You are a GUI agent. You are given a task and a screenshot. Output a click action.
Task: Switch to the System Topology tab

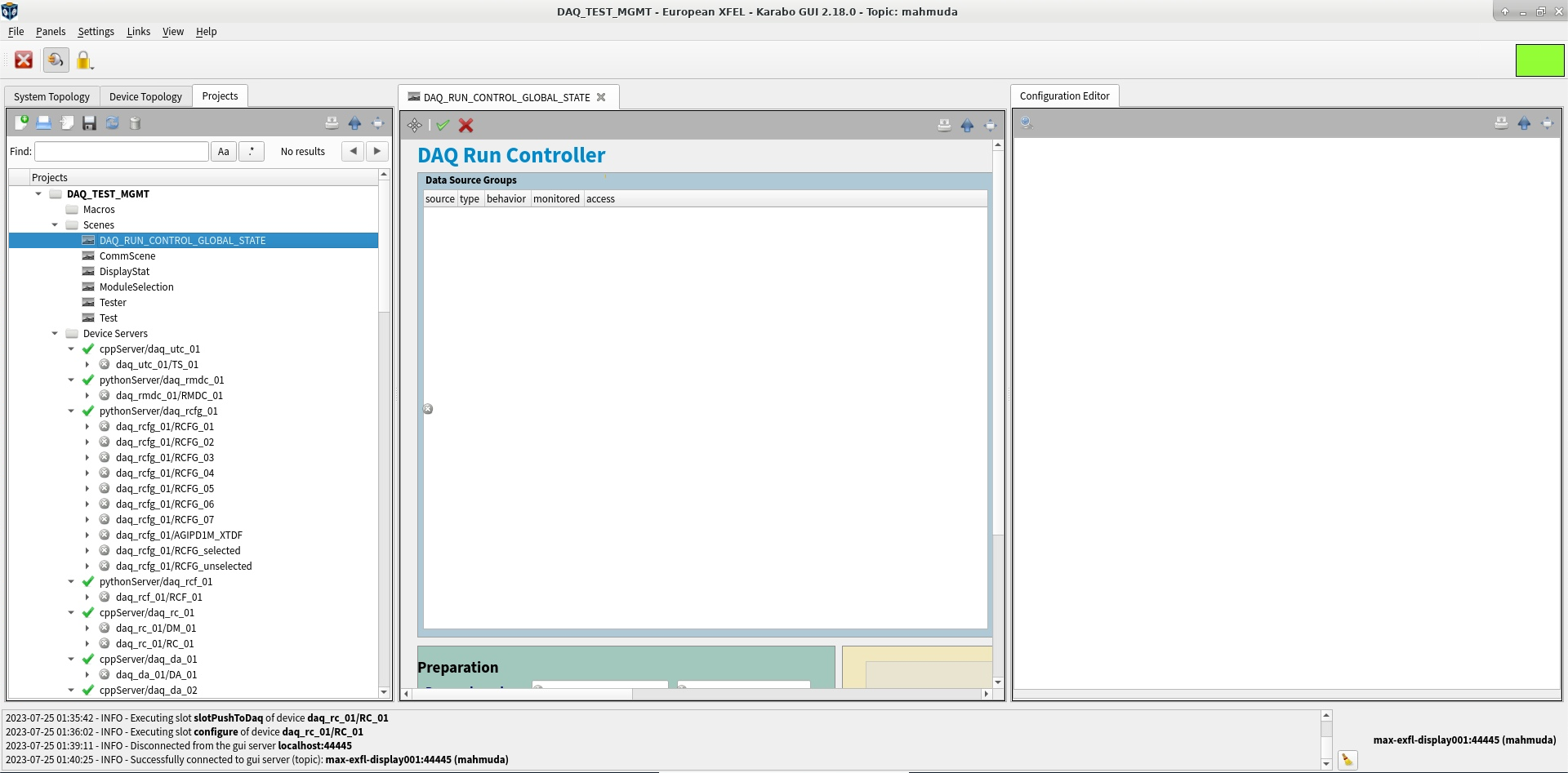click(x=51, y=96)
